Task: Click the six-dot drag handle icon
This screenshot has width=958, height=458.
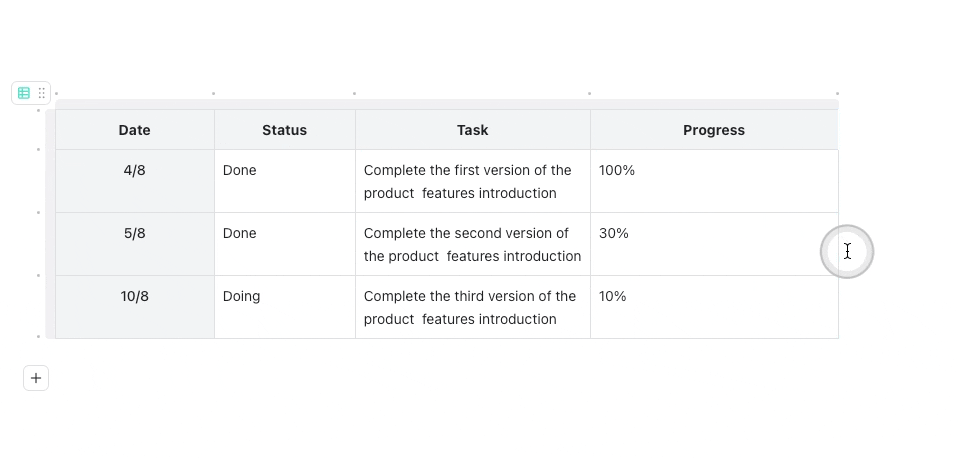Action: pyautogui.click(x=42, y=93)
